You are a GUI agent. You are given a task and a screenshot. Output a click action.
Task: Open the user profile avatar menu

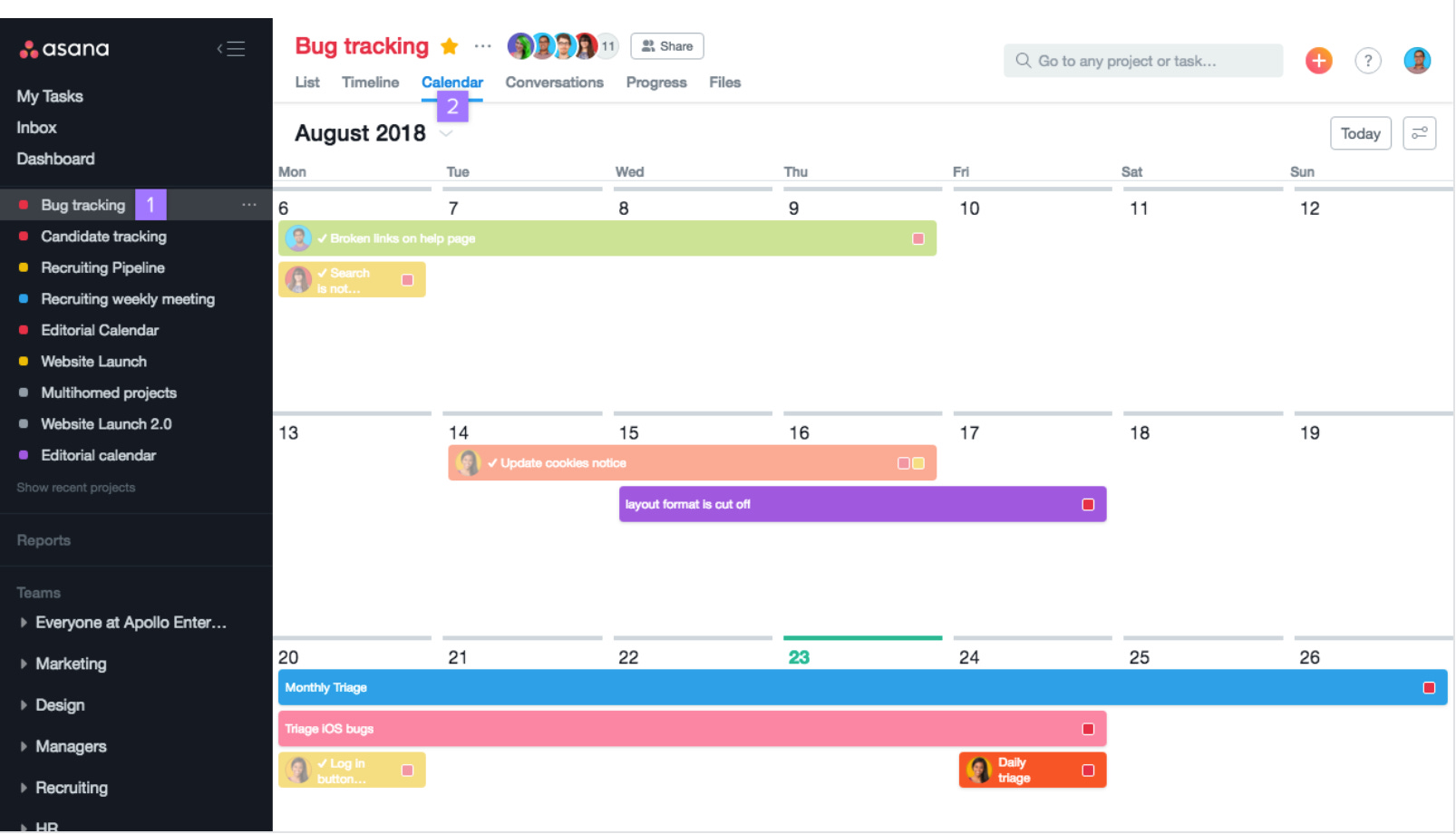[1417, 61]
